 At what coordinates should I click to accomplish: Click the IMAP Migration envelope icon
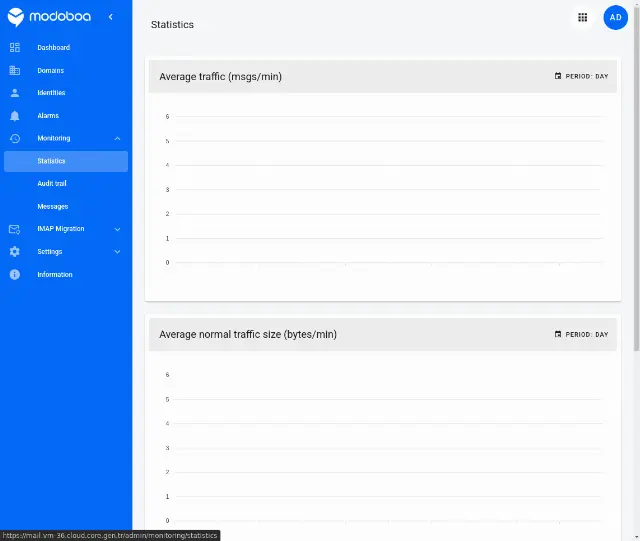pyautogui.click(x=15, y=229)
